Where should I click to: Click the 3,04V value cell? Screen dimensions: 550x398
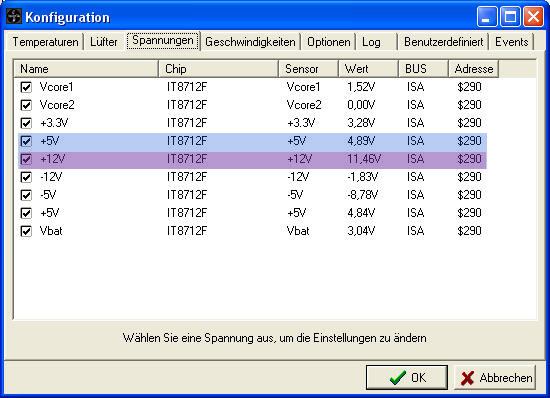point(361,231)
